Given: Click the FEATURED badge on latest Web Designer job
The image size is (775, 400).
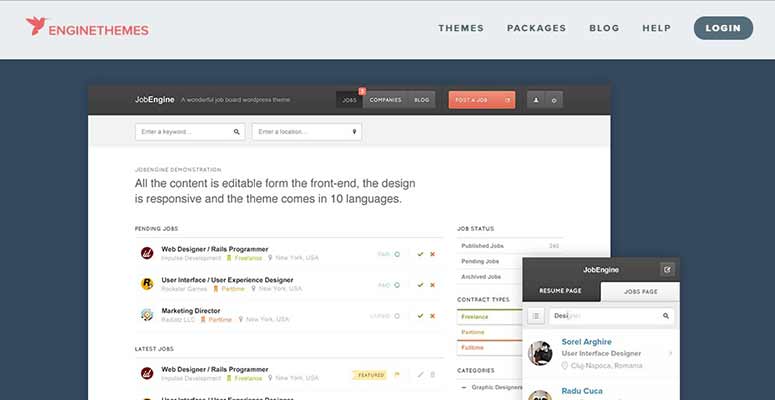Looking at the screenshot, I should coord(371,375).
